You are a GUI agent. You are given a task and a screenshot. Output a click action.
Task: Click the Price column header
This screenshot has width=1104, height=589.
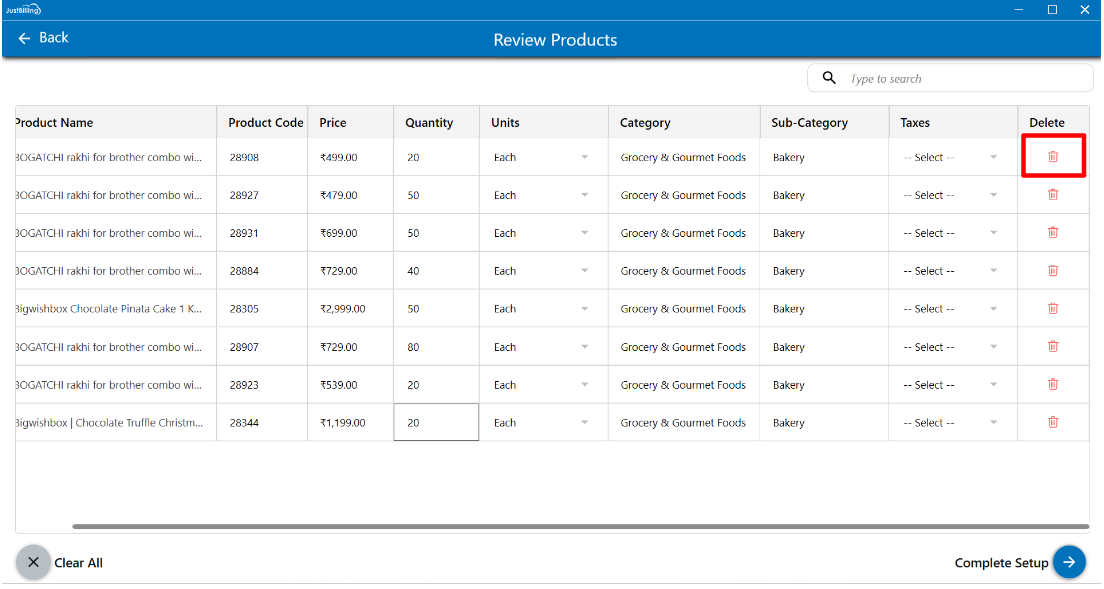pyautogui.click(x=333, y=123)
